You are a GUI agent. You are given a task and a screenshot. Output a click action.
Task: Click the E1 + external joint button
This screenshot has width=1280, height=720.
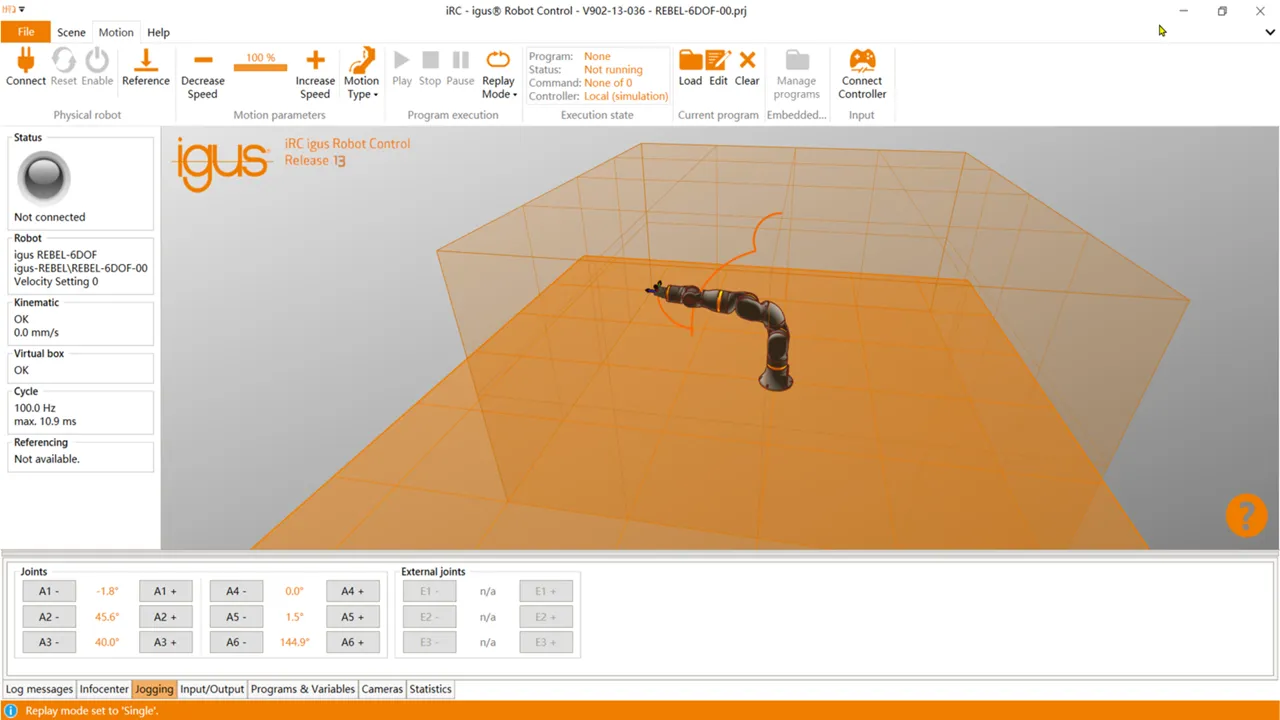546,591
